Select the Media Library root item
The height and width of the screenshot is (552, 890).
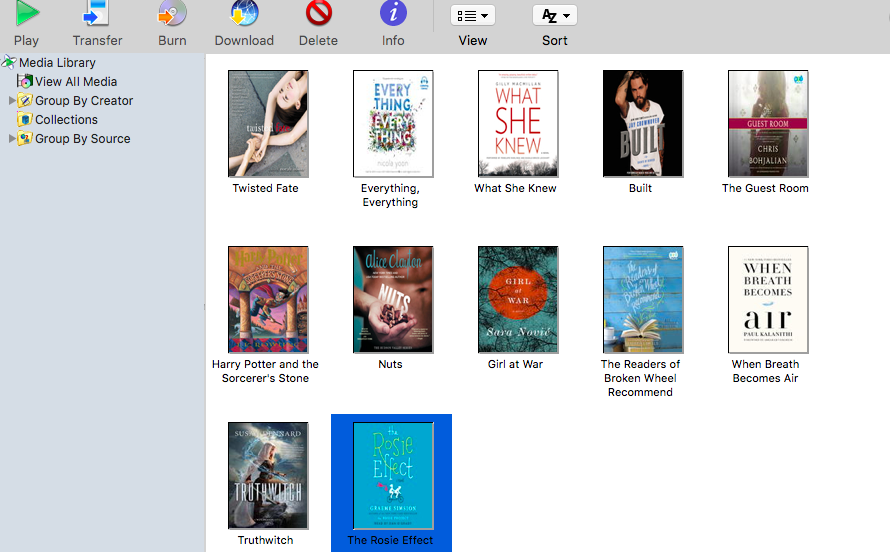pyautogui.click(x=57, y=62)
